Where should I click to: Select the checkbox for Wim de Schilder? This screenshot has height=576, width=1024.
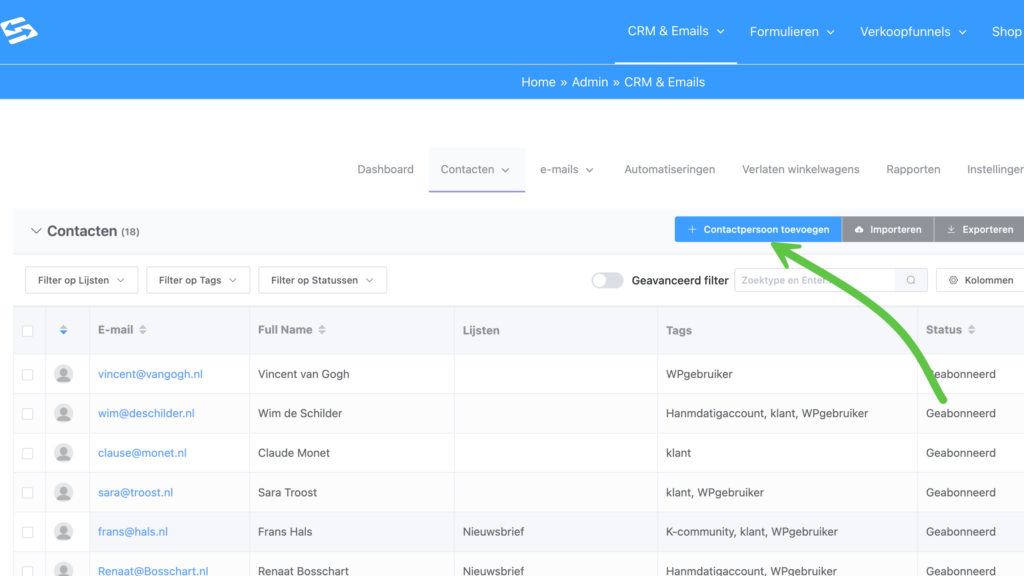28,414
